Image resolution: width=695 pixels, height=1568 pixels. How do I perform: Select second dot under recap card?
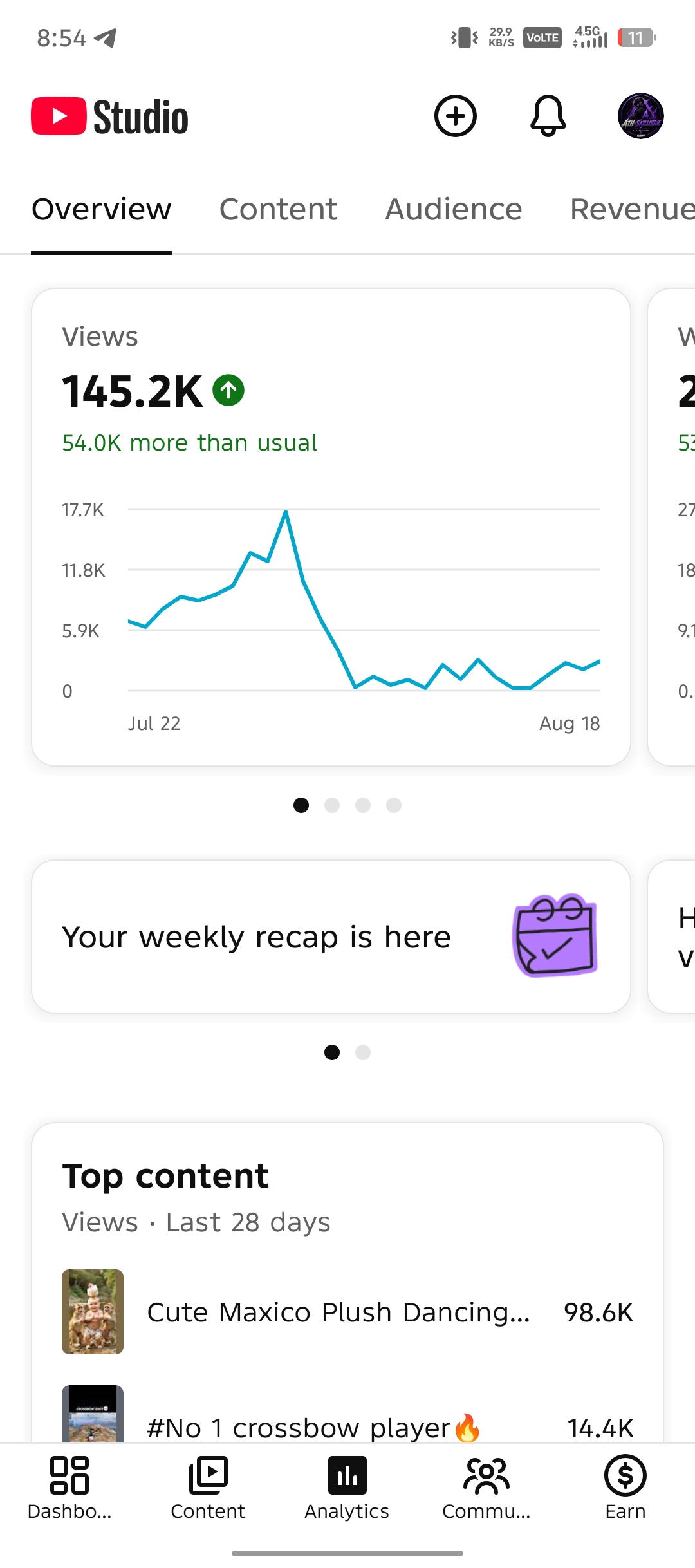pos(363,1052)
